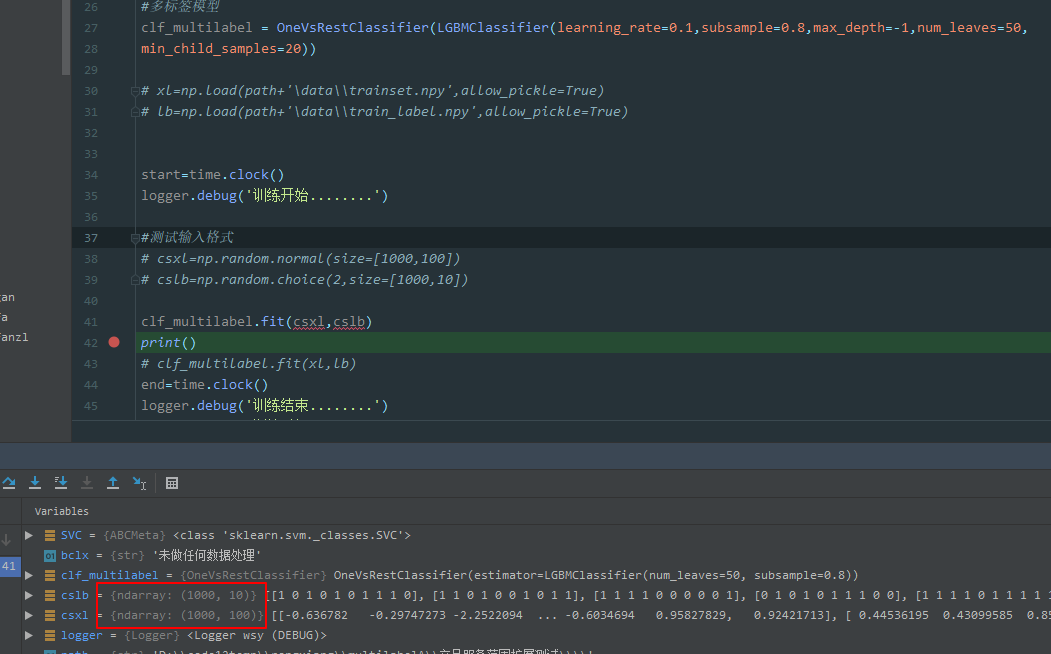Image resolution: width=1051 pixels, height=654 pixels.
Task: Select the frame entry labeled 41
Action: [9, 566]
